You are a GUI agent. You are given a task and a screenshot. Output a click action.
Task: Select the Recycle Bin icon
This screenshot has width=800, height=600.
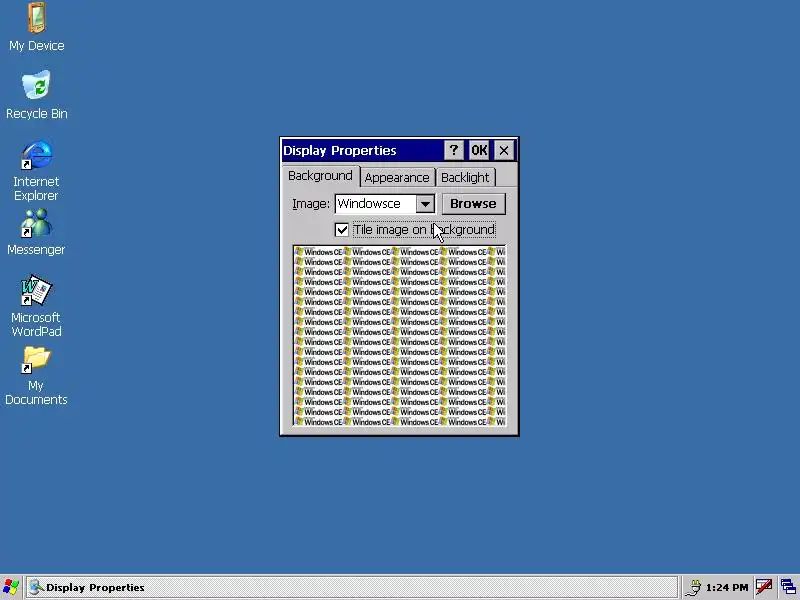[37, 95]
